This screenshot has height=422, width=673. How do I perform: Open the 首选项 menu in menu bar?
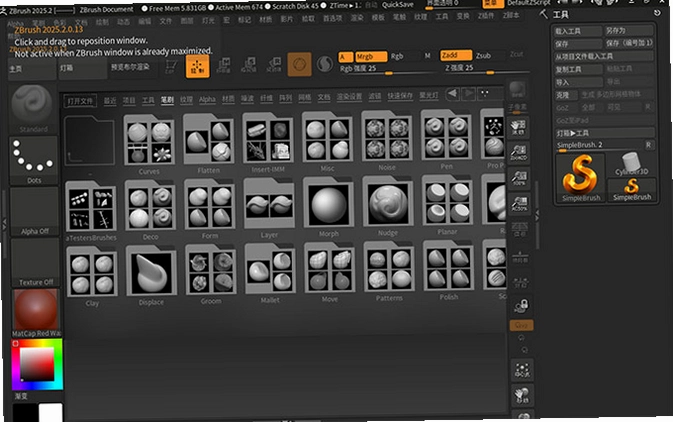[x=332, y=18]
